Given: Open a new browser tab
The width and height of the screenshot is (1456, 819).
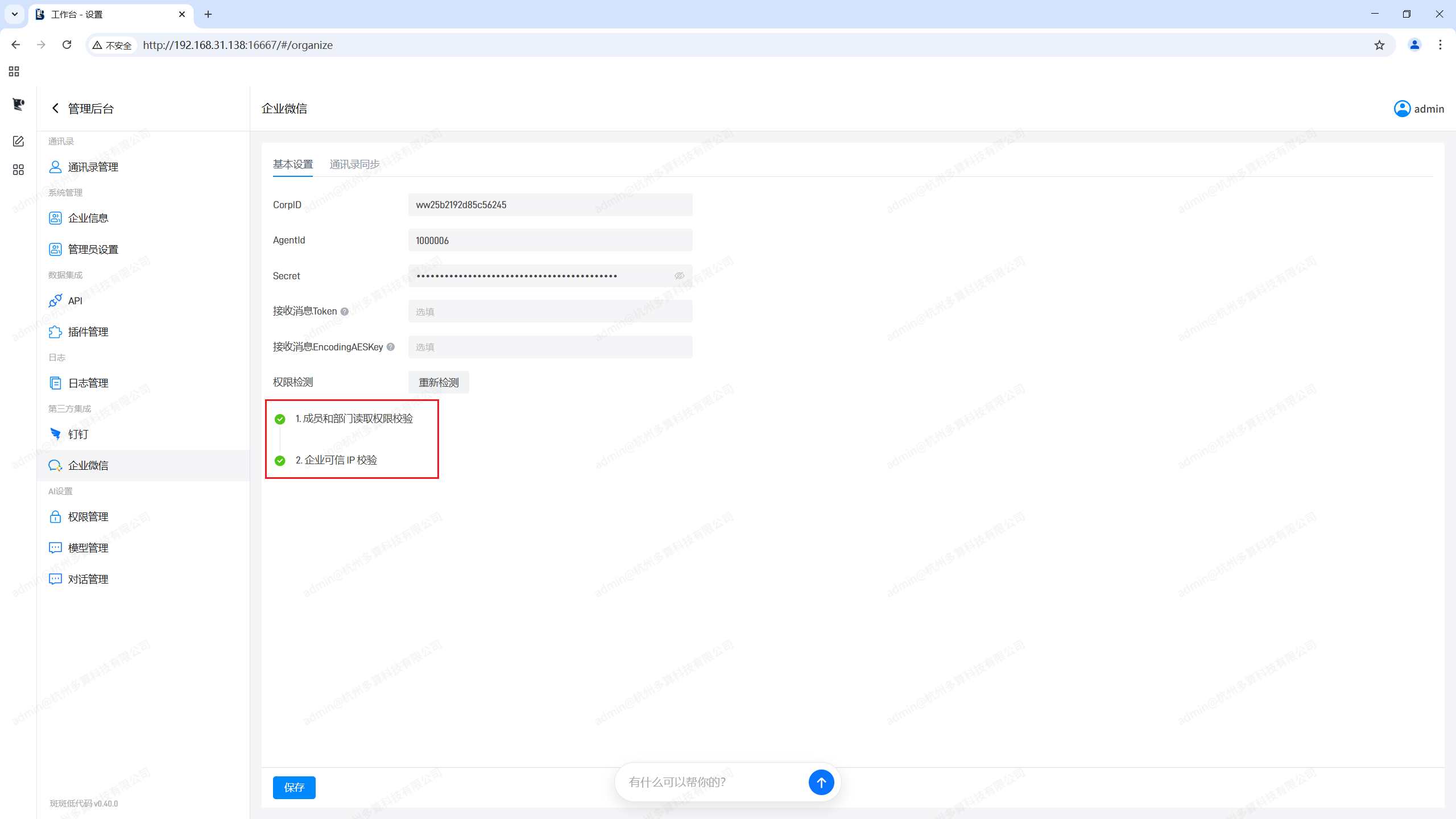Looking at the screenshot, I should 208,14.
